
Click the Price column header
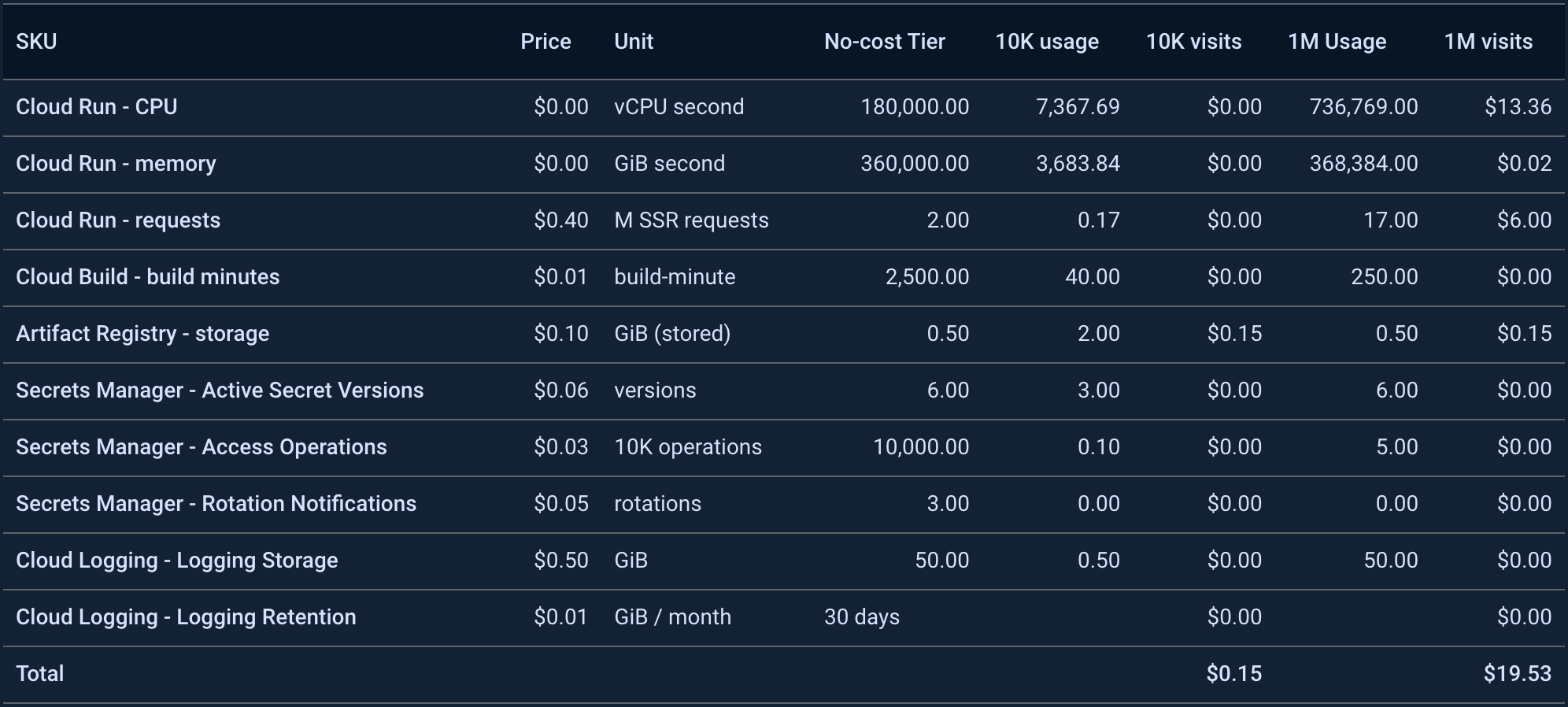pos(545,42)
